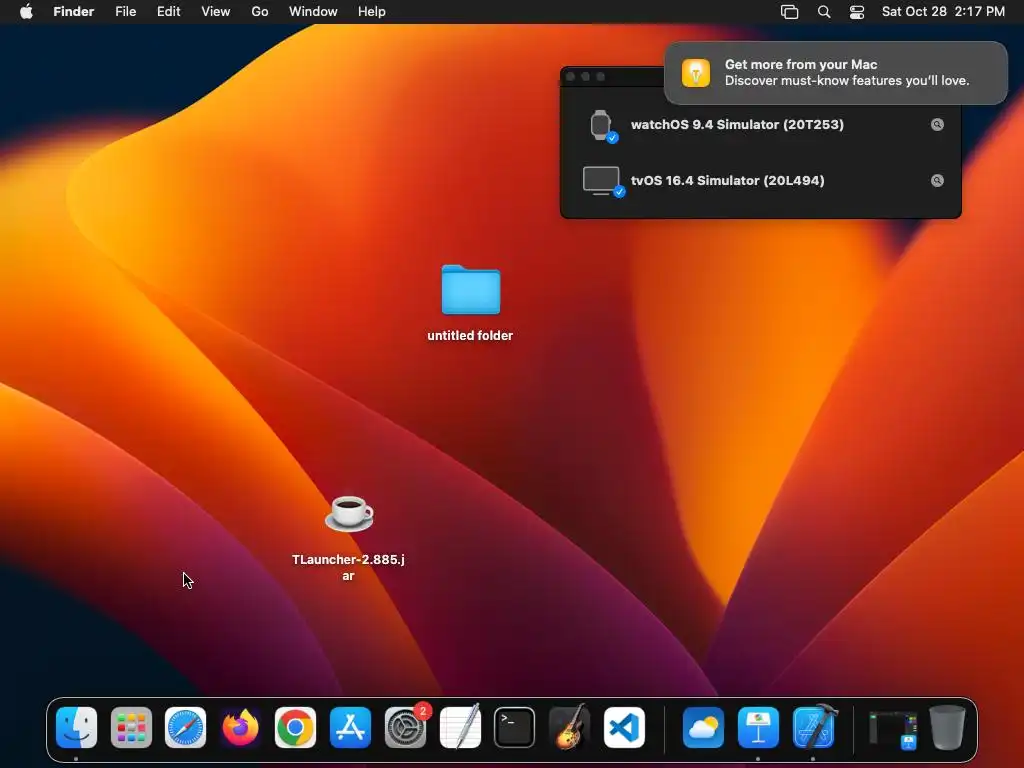Open the Help menu
1024x768 pixels.
(372, 12)
